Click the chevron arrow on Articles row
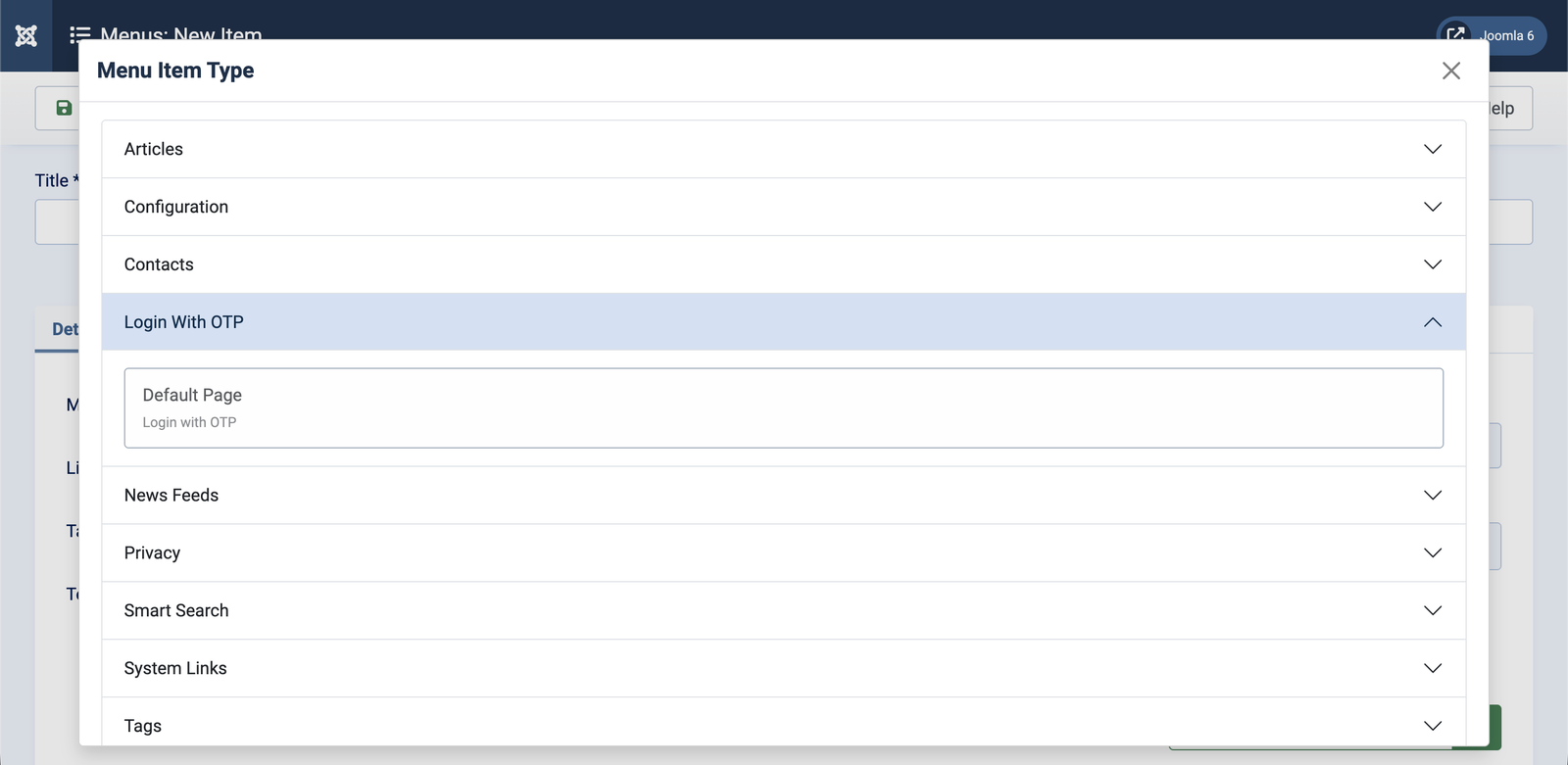This screenshot has height=765, width=1568. [1432, 149]
